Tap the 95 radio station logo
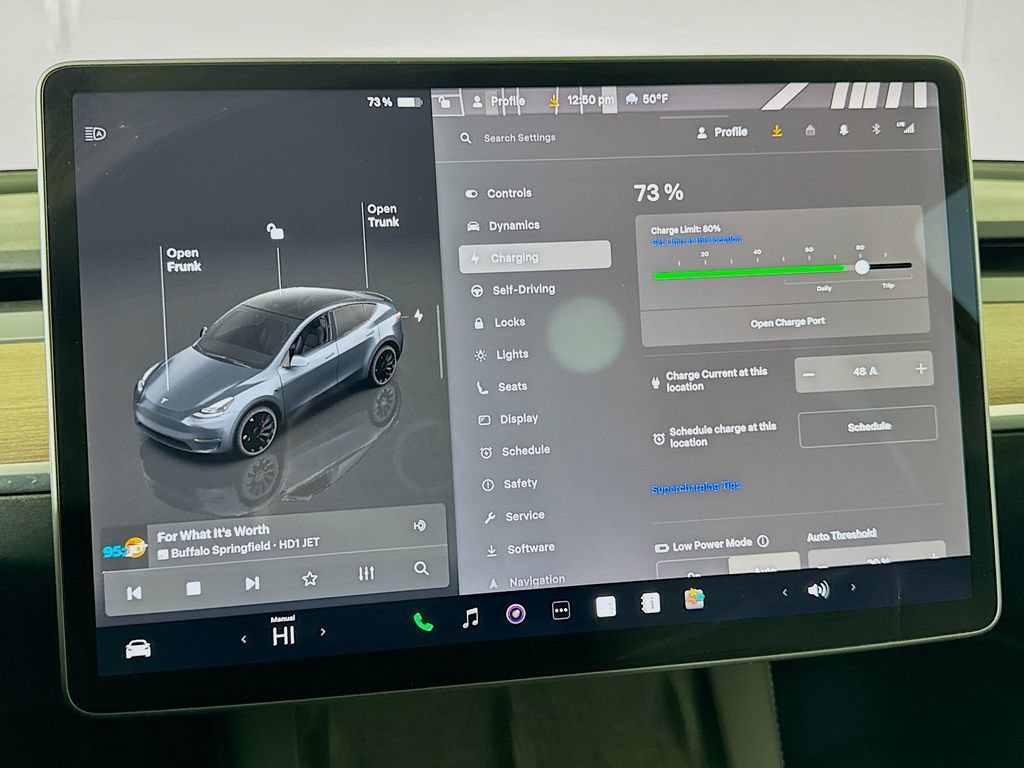Image resolution: width=1024 pixels, height=768 pixels. click(124, 549)
